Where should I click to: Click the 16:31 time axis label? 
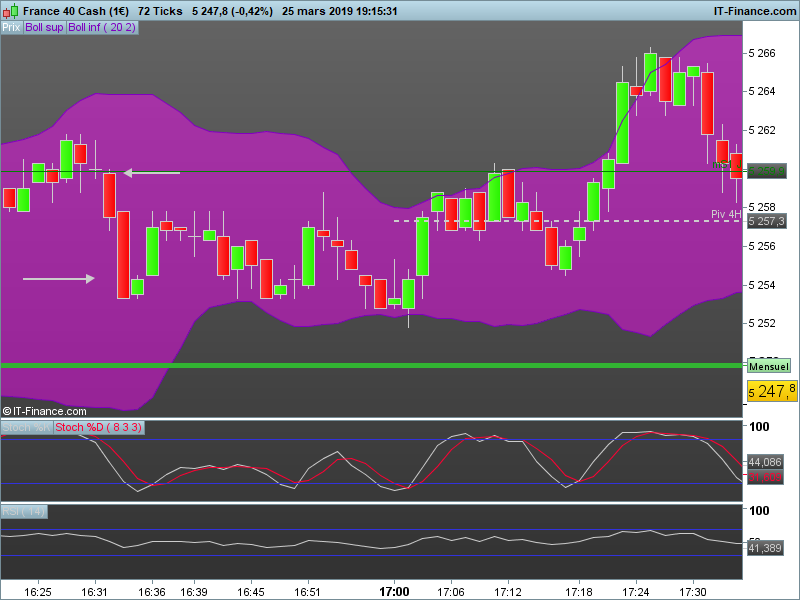tap(94, 592)
